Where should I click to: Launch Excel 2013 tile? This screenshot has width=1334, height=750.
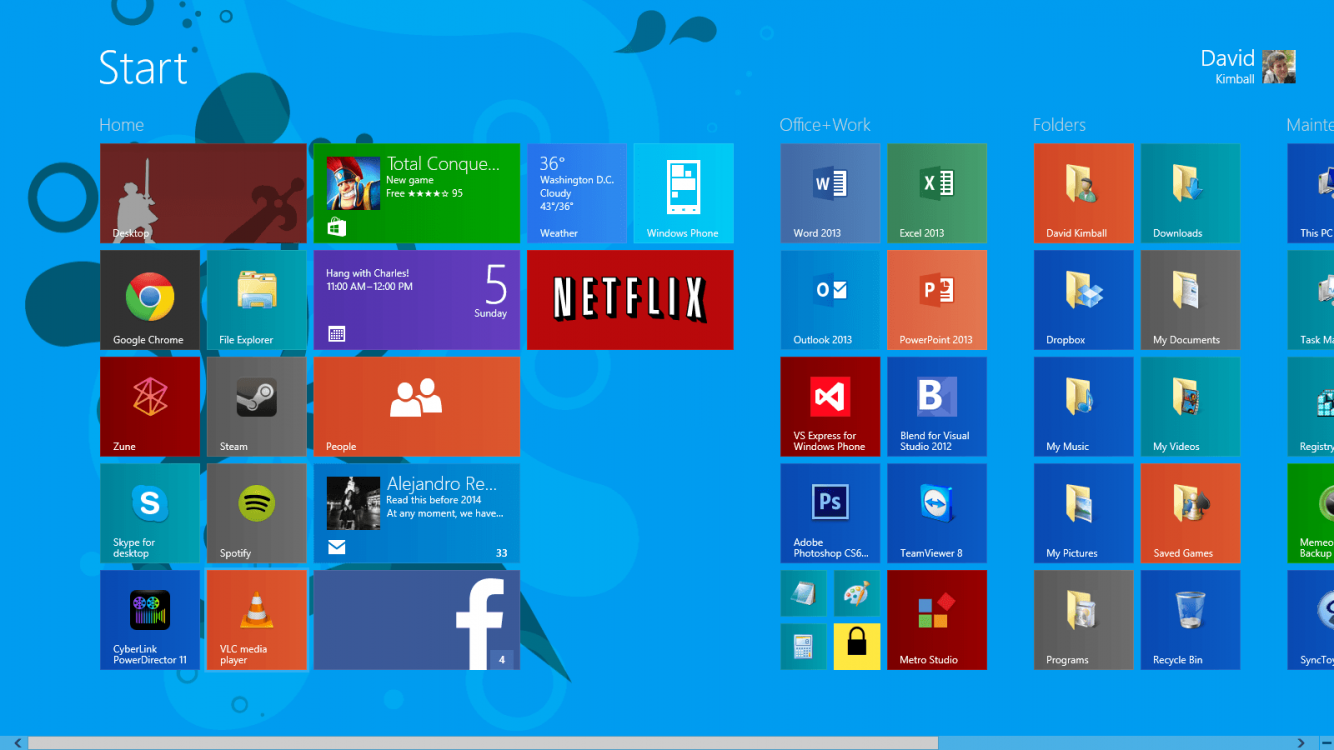click(x=937, y=193)
